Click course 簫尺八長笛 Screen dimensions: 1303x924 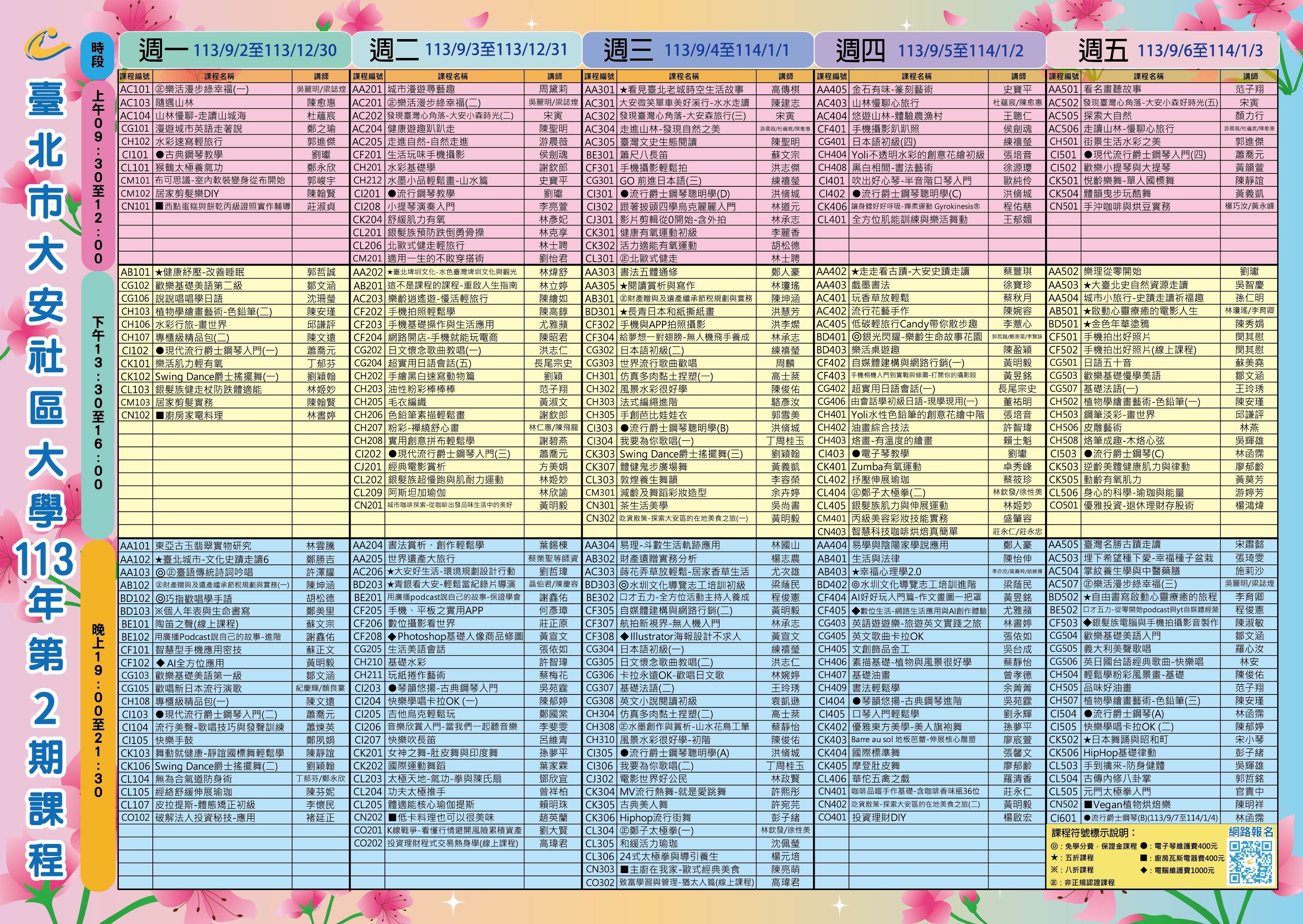(x=644, y=155)
